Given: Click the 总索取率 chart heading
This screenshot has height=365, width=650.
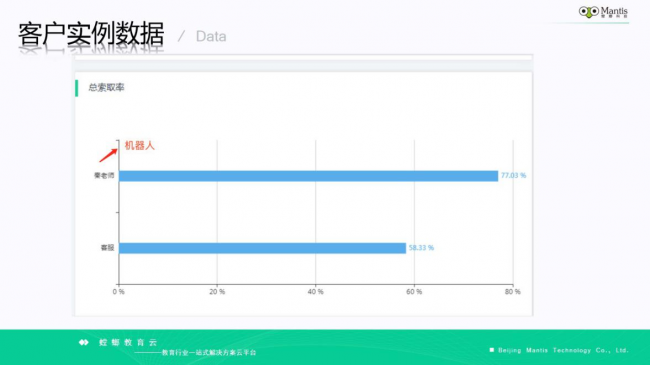Looking at the screenshot, I should pyautogui.click(x=106, y=88).
